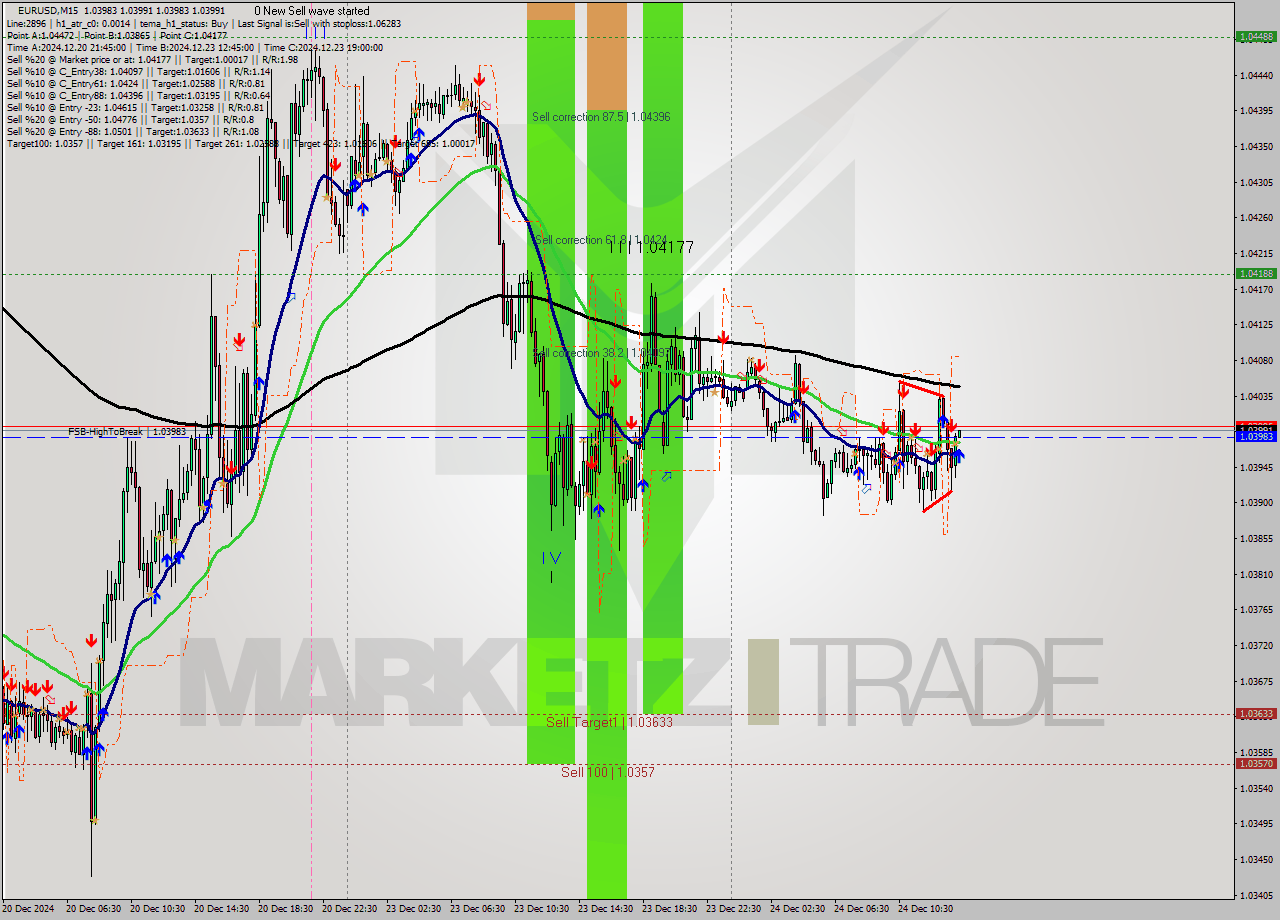Click the 1.04440 price axis value
The width and height of the screenshot is (1280, 920).
click(x=1256, y=75)
